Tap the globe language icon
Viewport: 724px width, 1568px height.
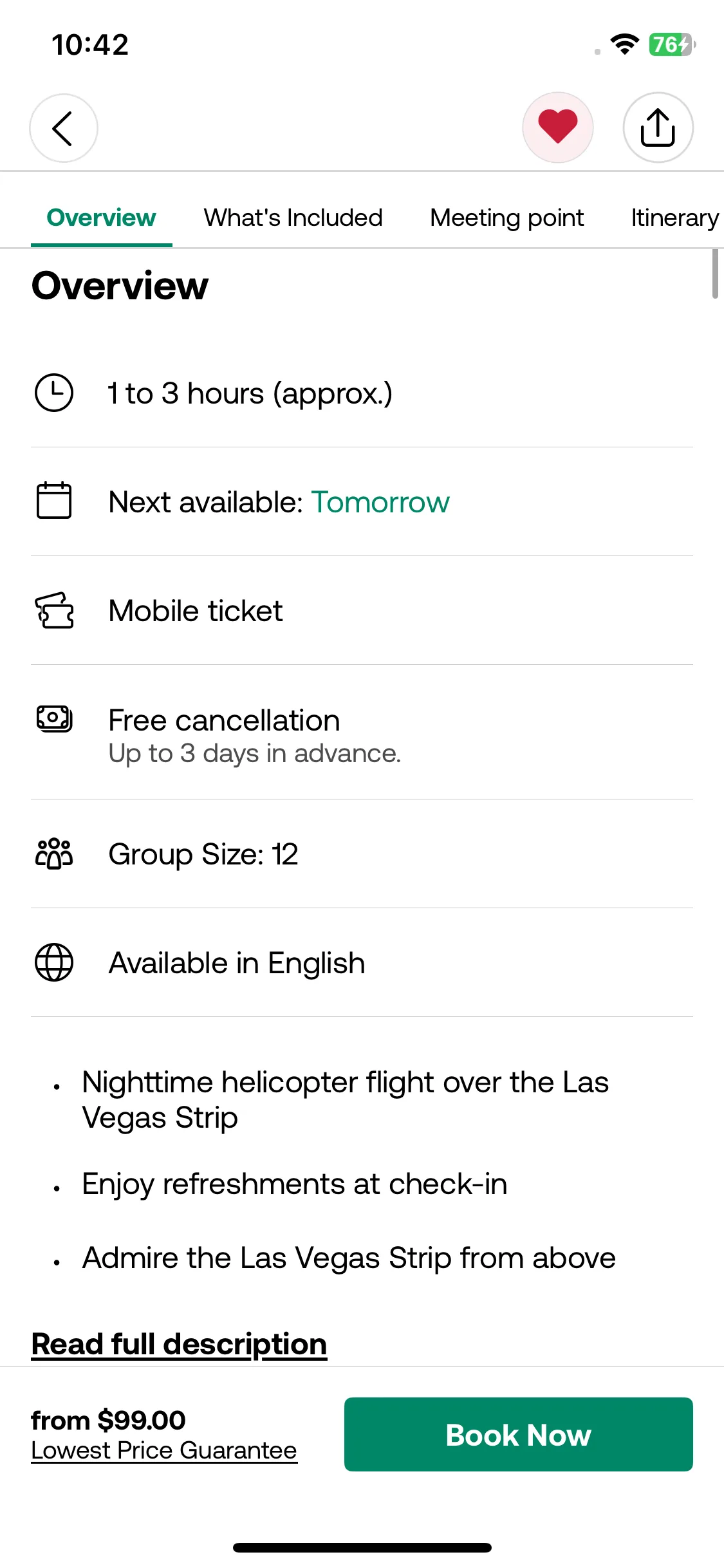[x=54, y=962]
